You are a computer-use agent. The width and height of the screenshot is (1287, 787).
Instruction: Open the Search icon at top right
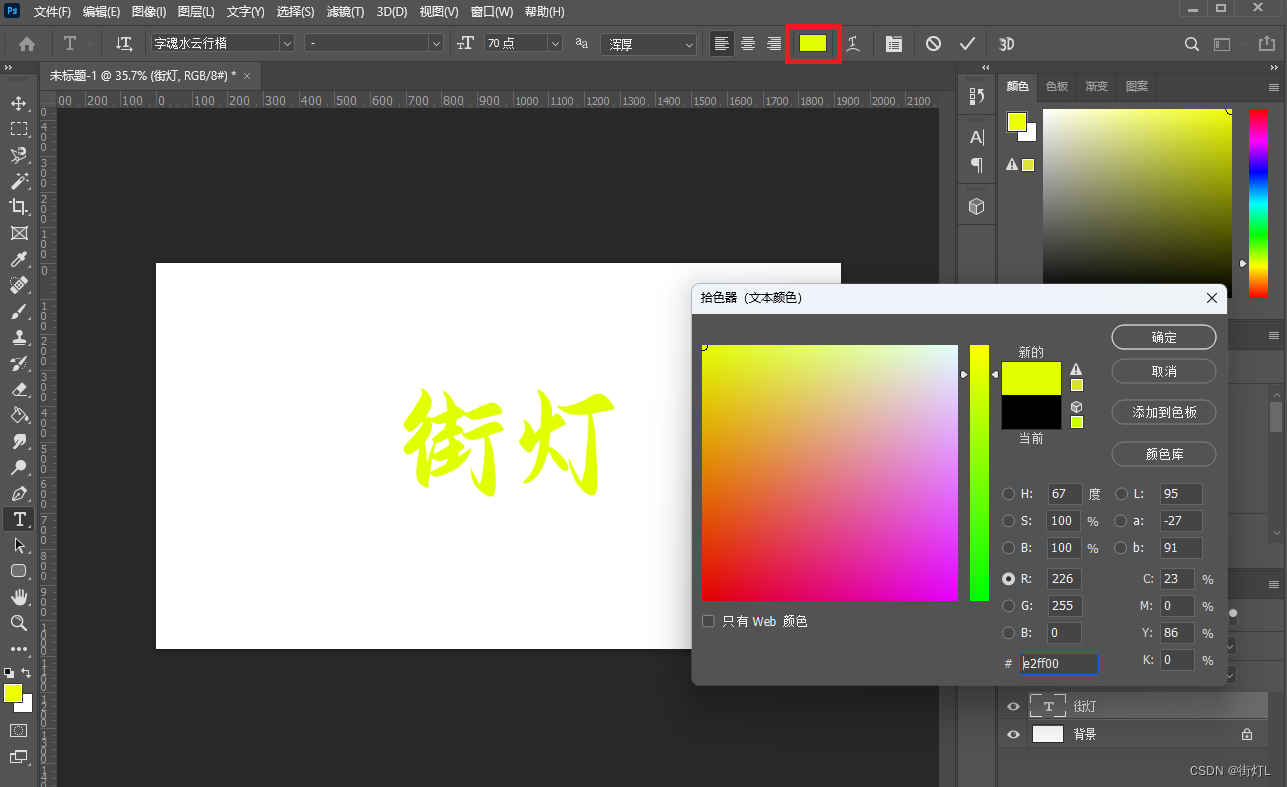point(1192,44)
